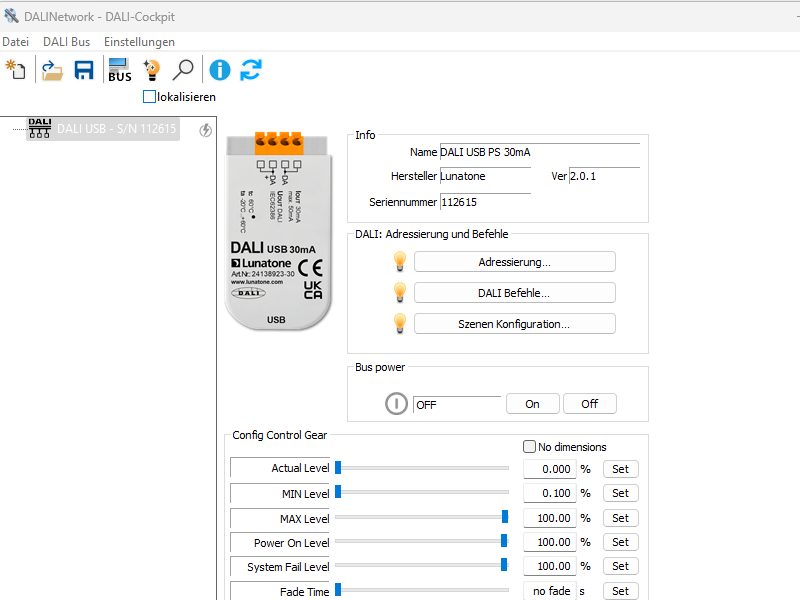This screenshot has width=800, height=600.
Task: Save with the floppy disk icon
Action: [x=84, y=70]
